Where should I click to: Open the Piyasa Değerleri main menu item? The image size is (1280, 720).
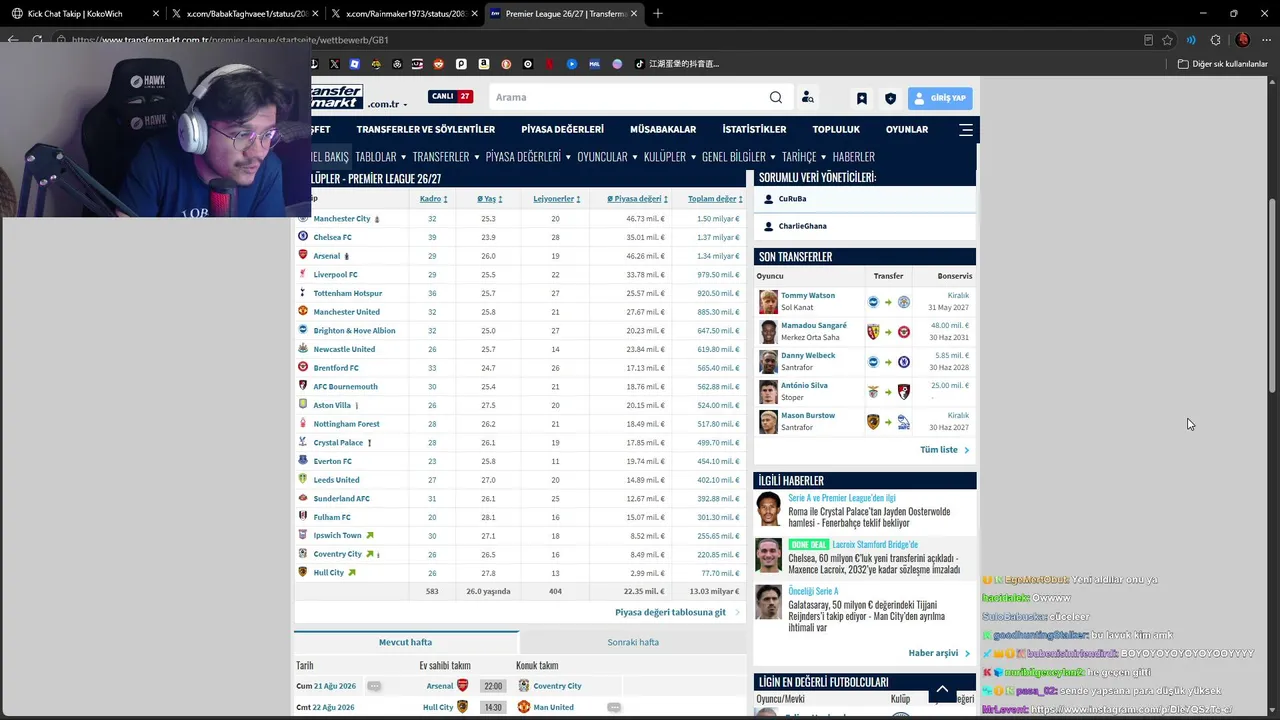click(x=563, y=129)
